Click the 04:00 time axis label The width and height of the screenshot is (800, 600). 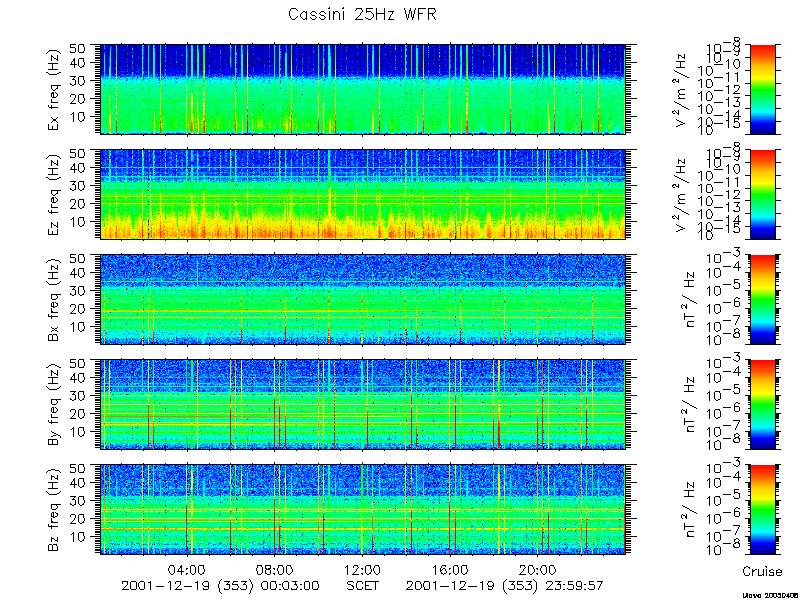point(187,570)
